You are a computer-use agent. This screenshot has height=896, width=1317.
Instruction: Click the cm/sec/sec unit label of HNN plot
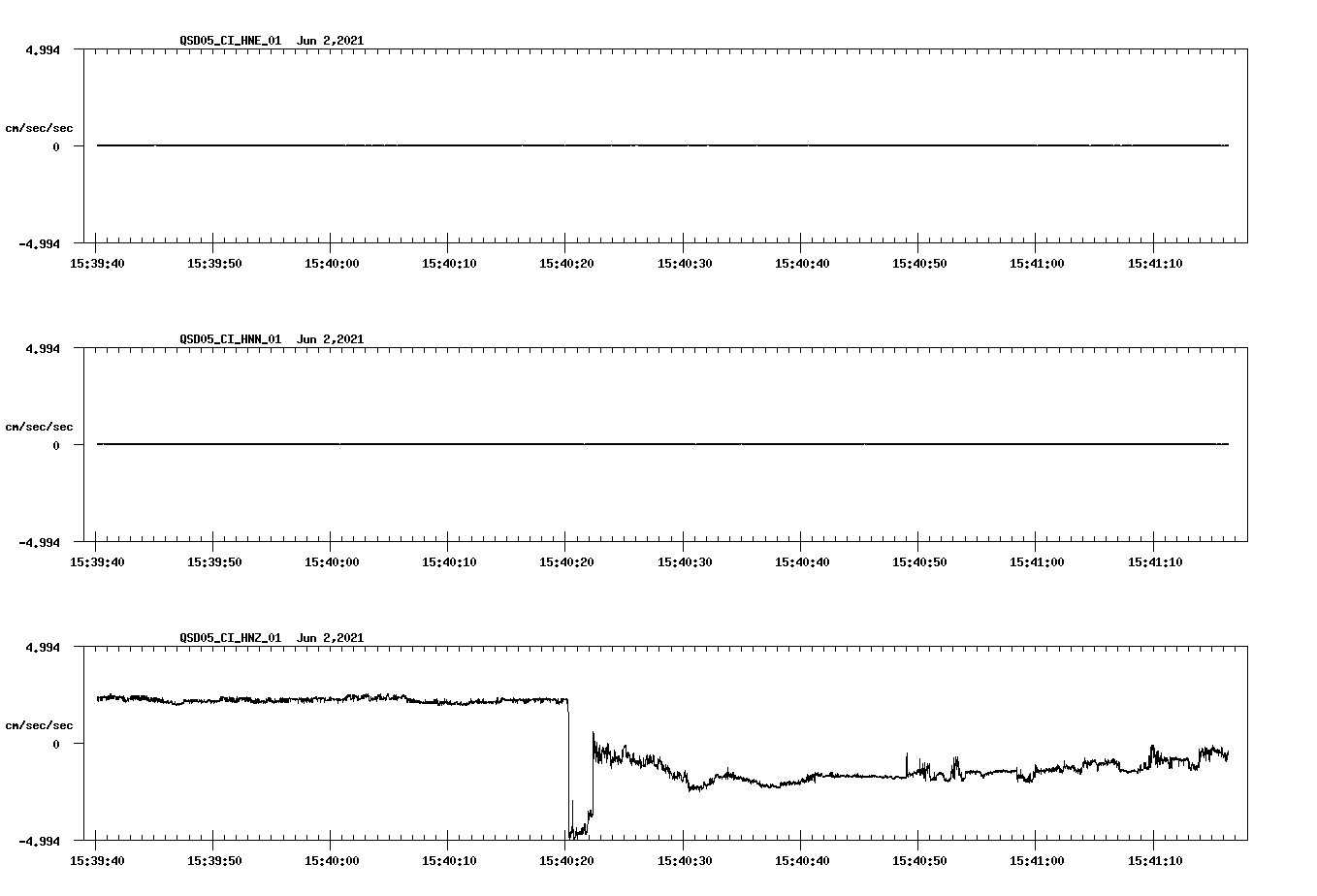point(39,427)
